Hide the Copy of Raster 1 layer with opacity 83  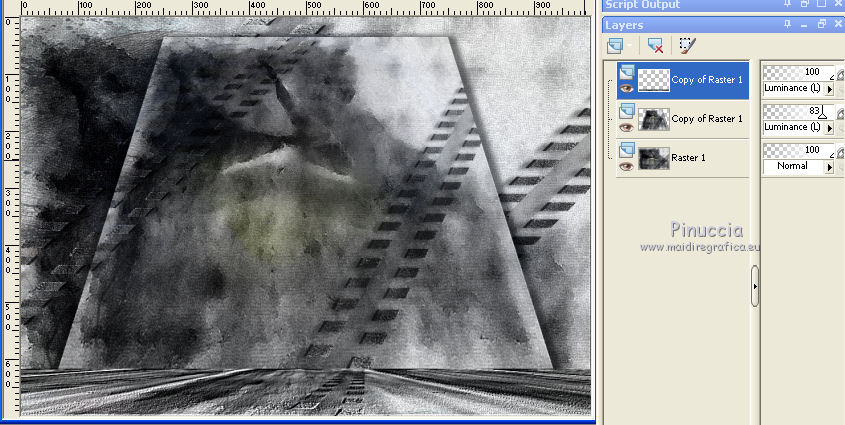pos(626,128)
